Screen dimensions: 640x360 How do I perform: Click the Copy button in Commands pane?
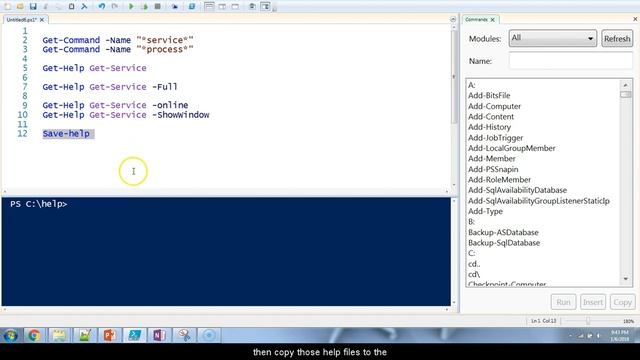(622, 302)
